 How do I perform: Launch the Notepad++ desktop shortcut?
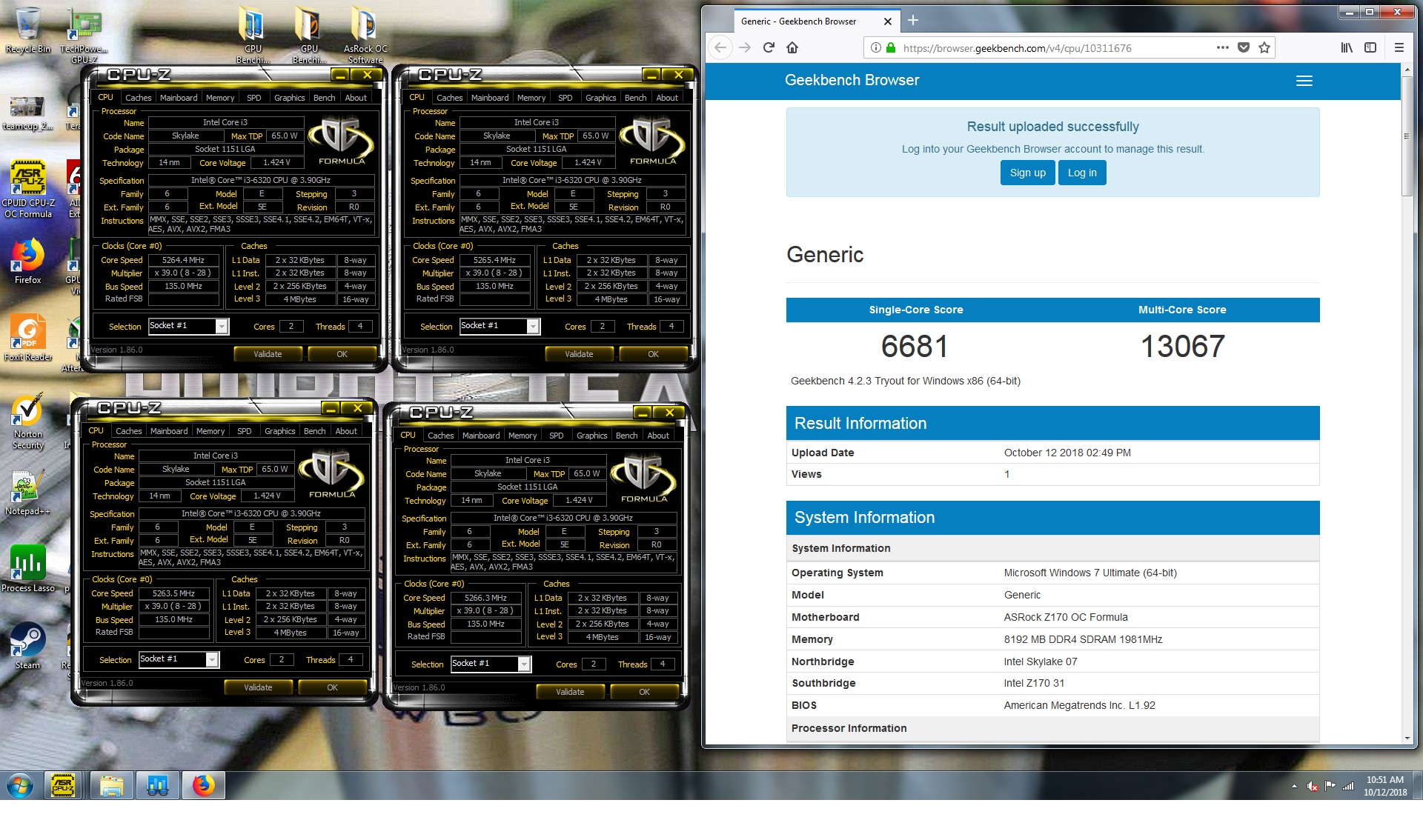tap(28, 493)
